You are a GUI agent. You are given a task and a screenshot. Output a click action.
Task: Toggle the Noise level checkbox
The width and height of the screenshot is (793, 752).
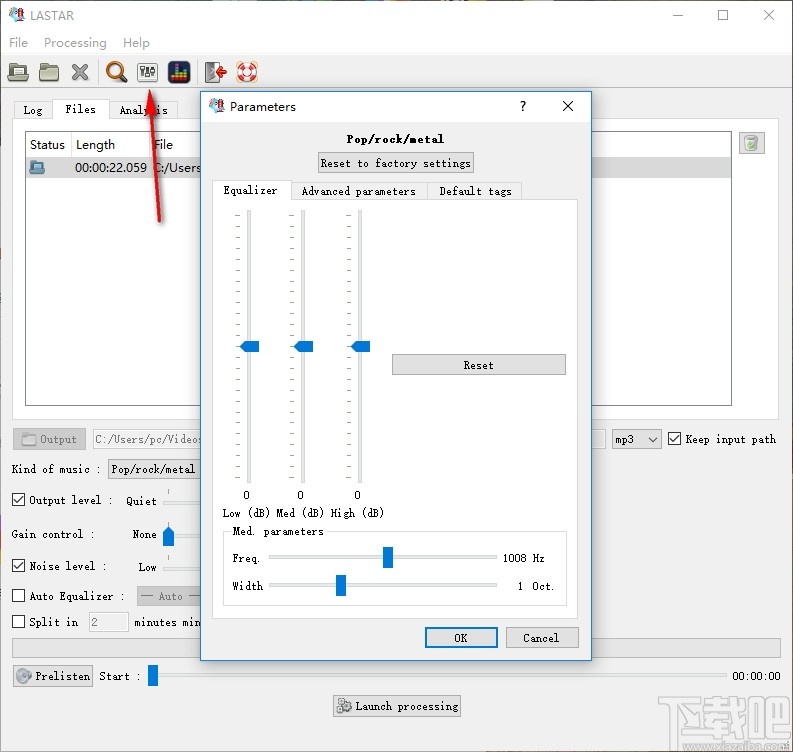pyautogui.click(x=18, y=565)
